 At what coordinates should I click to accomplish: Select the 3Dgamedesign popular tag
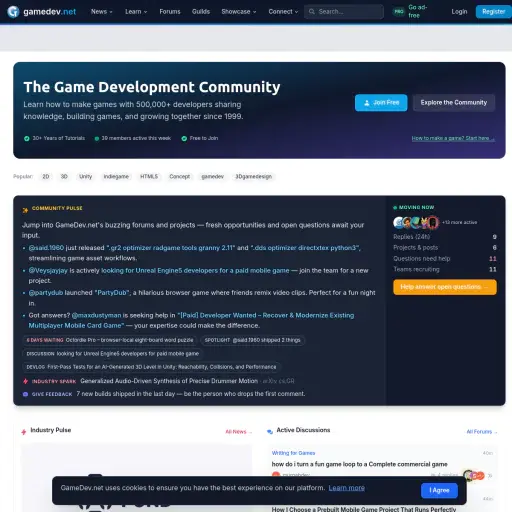pyautogui.click(x=253, y=177)
